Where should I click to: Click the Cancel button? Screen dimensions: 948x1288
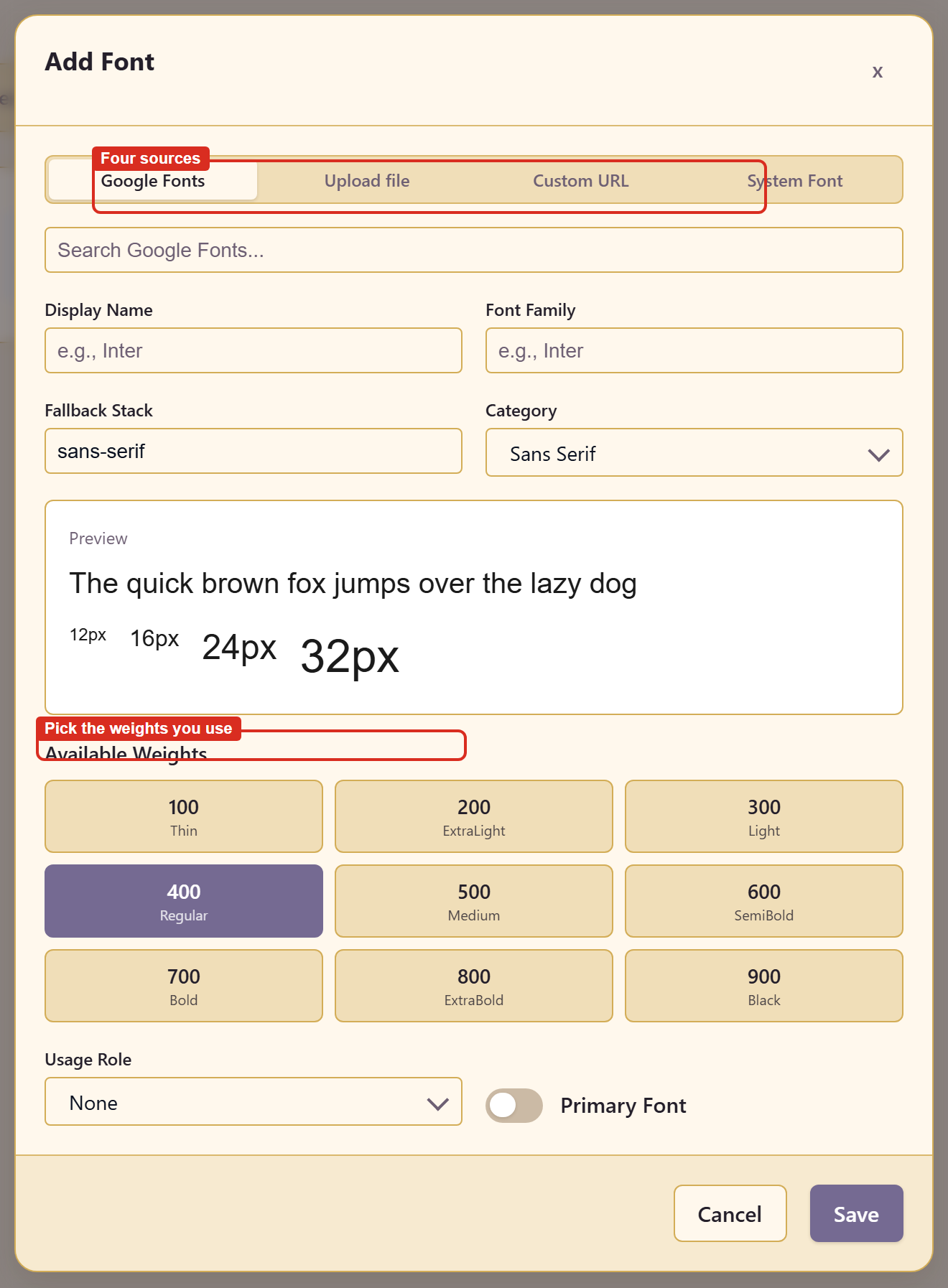pos(730,1213)
